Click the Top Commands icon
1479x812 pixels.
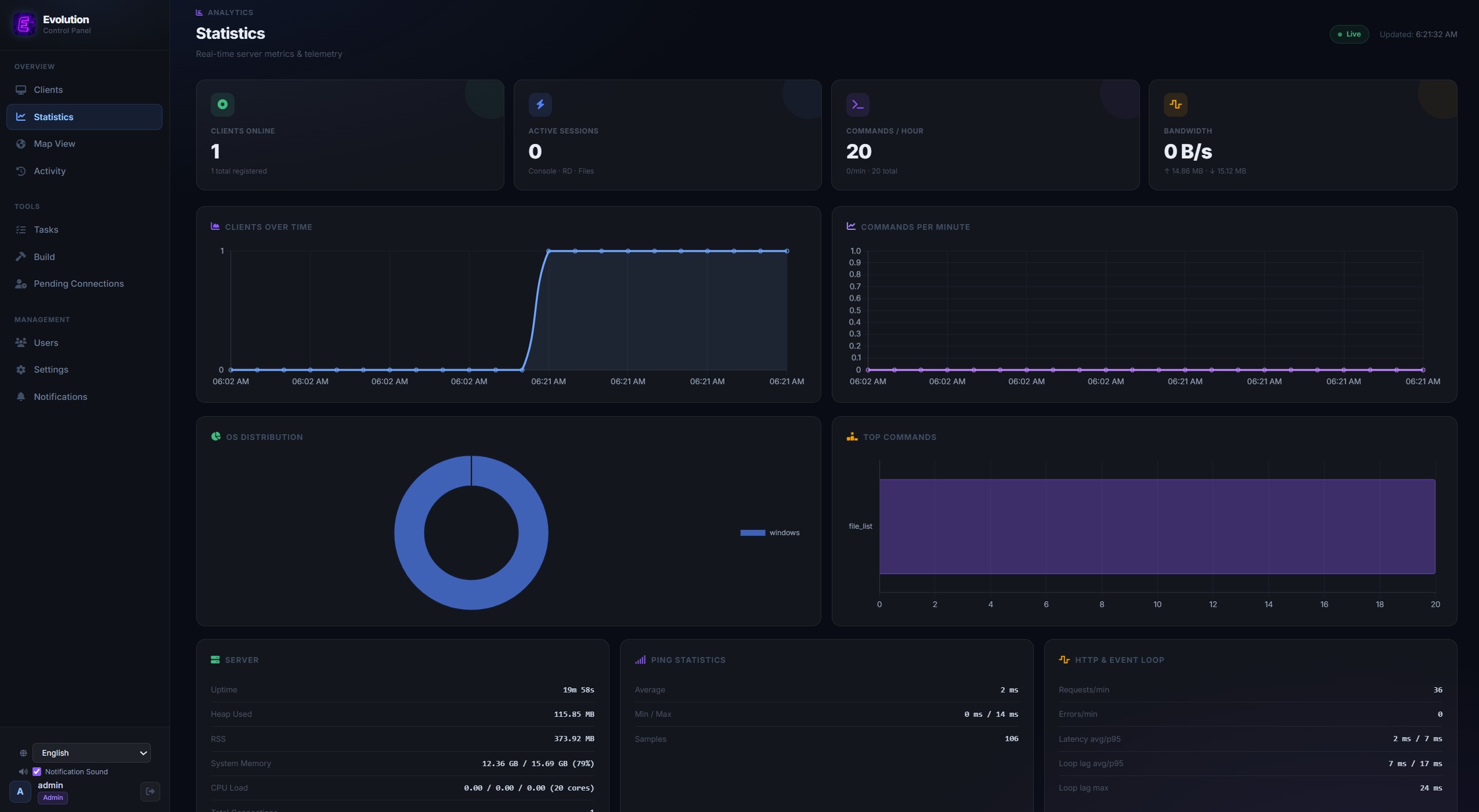852,436
